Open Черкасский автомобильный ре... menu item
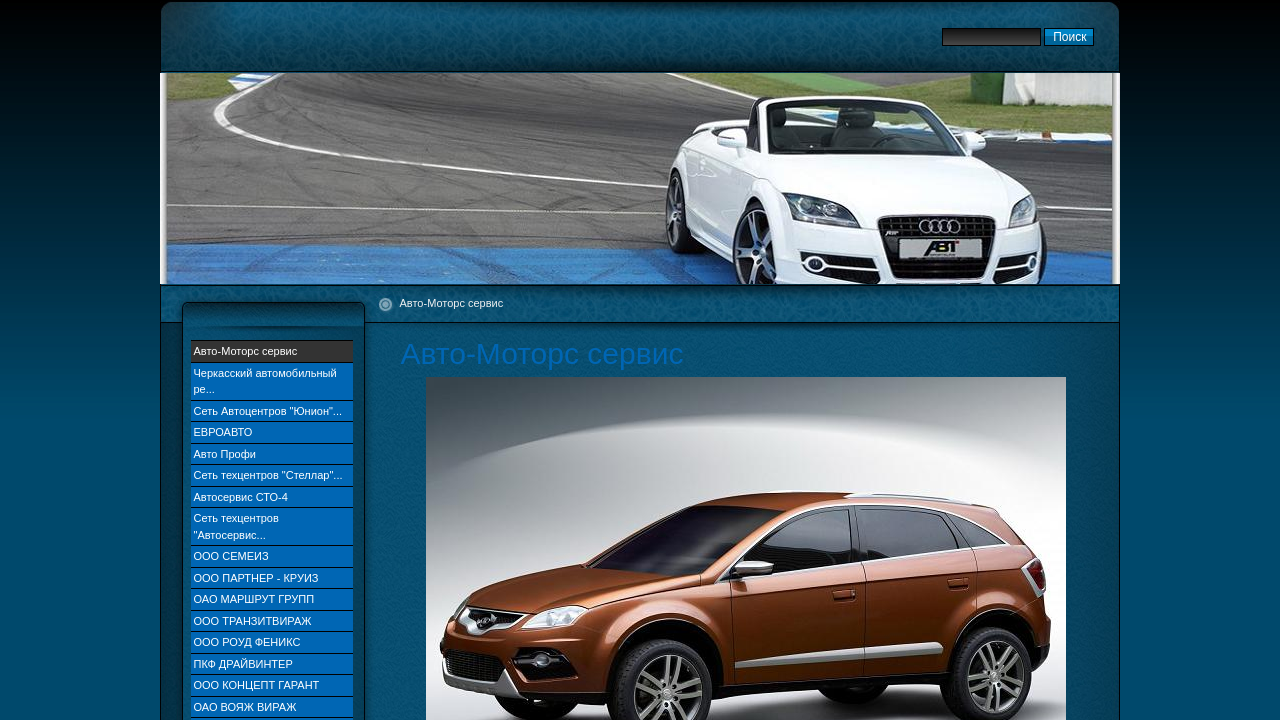This screenshot has height=720, width=1280. (x=272, y=381)
